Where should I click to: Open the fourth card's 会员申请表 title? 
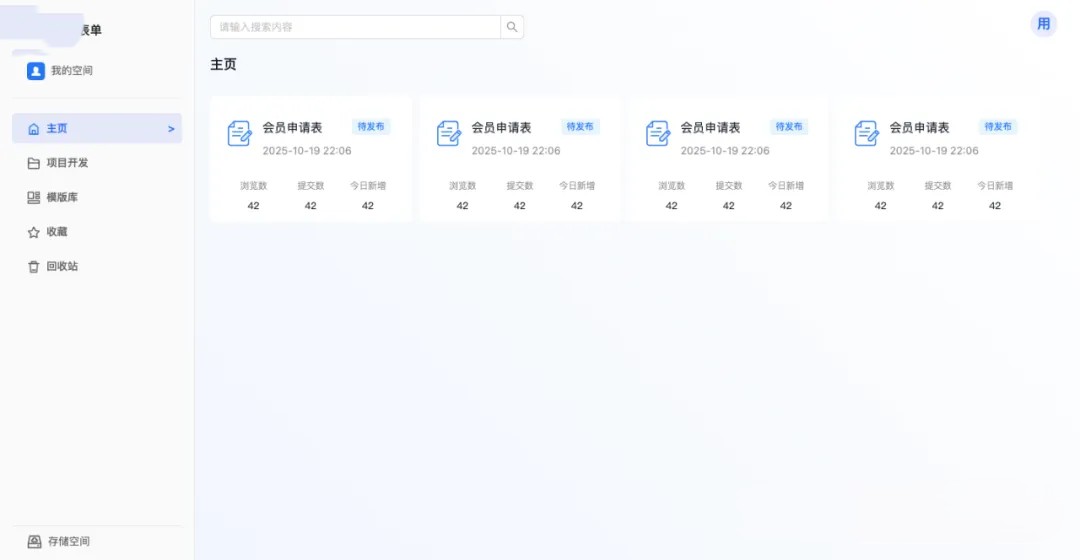point(920,127)
